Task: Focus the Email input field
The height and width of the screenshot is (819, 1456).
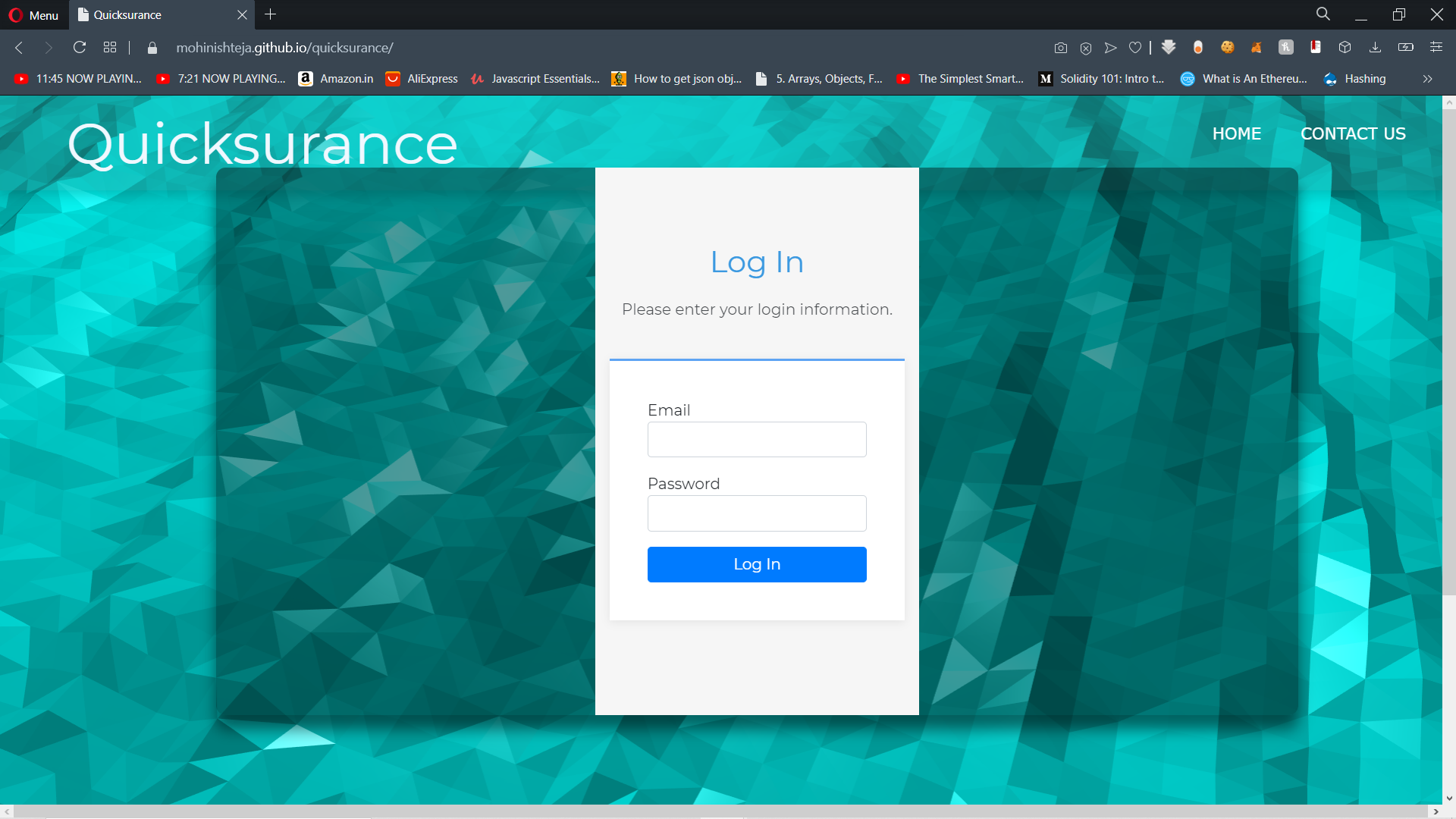Action: [756, 440]
